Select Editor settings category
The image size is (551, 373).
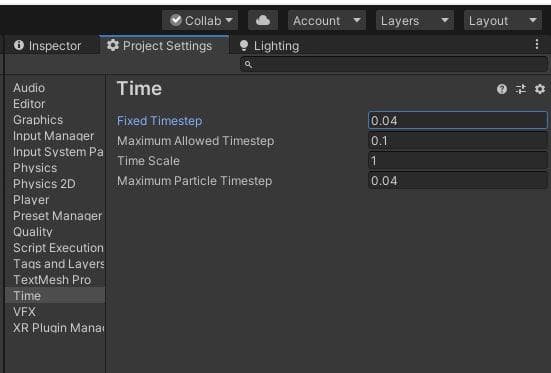[55, 104]
